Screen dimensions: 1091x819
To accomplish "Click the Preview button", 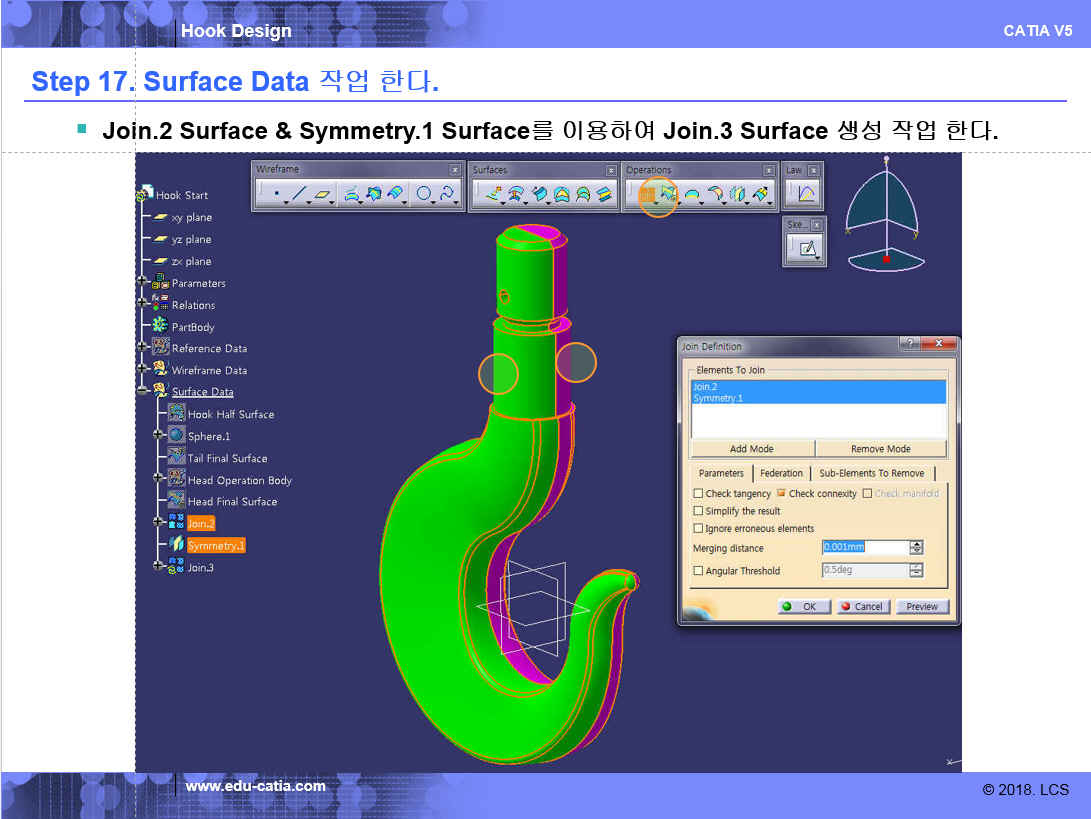I will coord(921,607).
